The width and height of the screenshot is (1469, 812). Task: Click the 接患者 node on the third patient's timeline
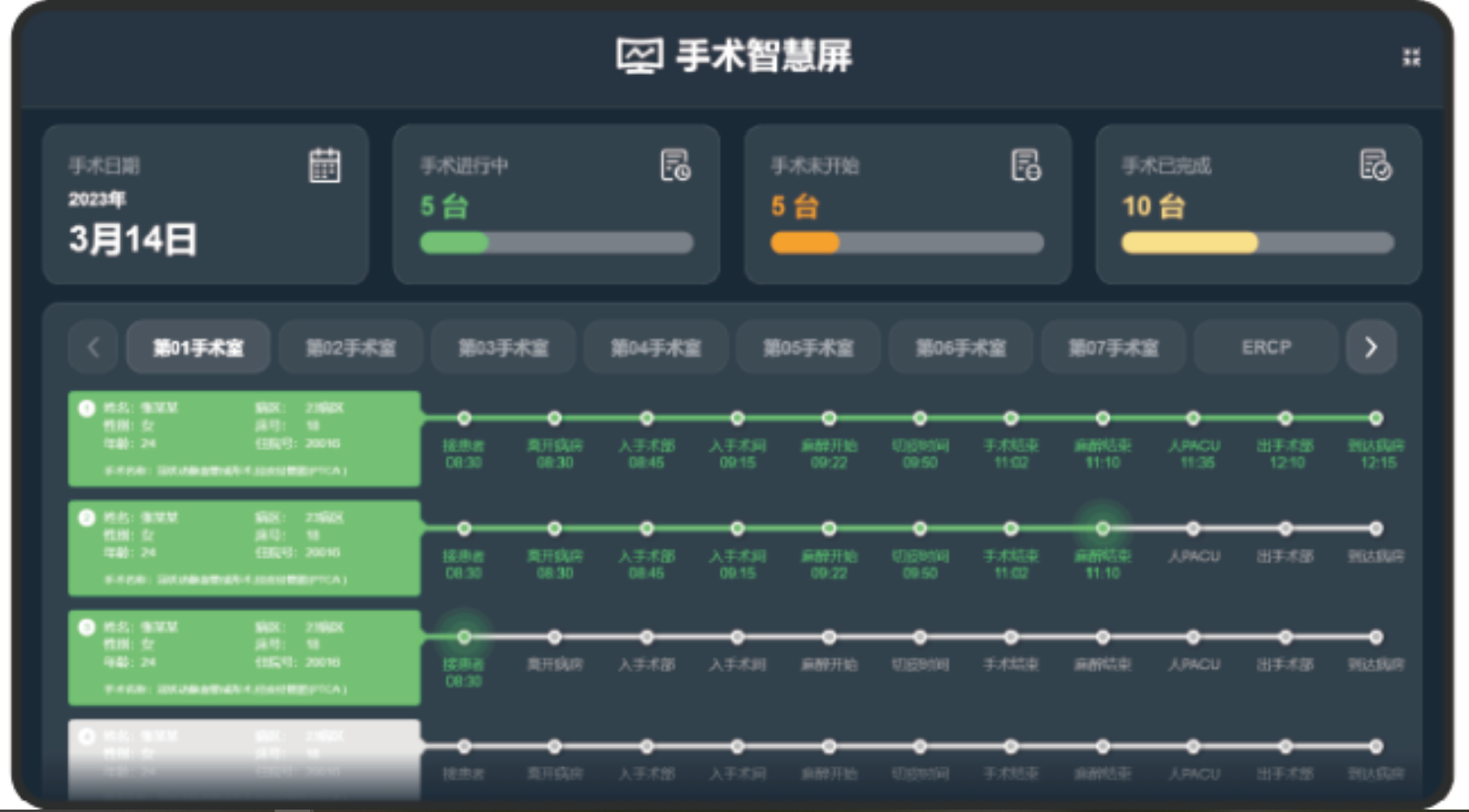464,637
